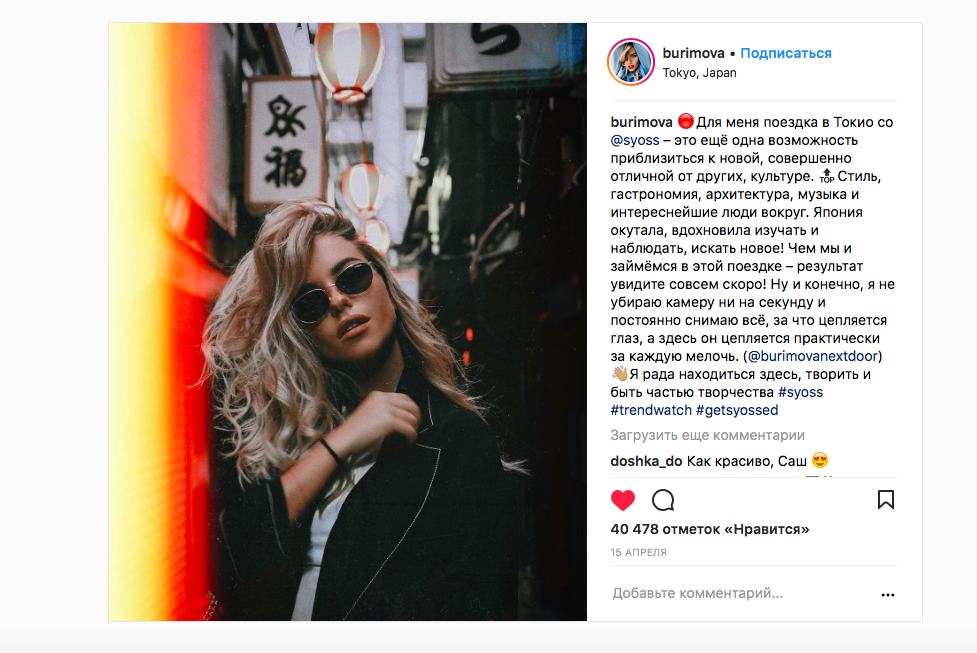Open burimova username in post header
Viewport: 977px width, 653px height.
(693, 54)
